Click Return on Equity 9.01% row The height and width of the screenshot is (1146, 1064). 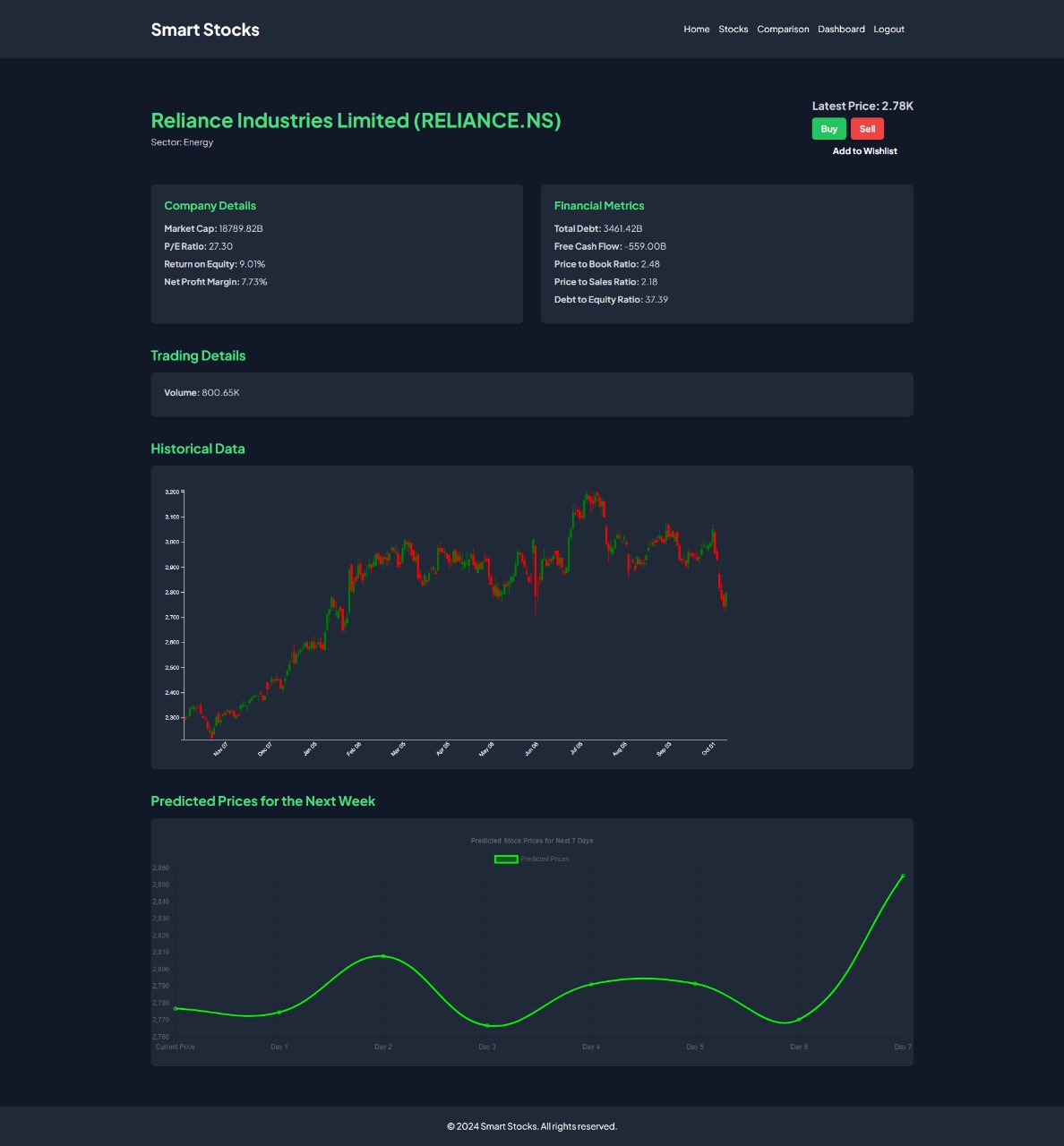click(x=214, y=264)
